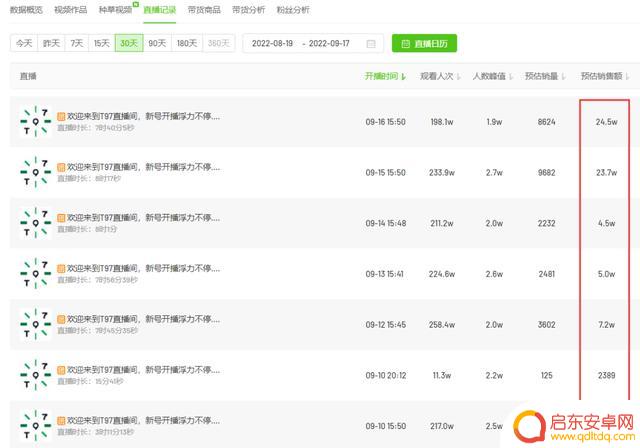Select the 15天 range option

tap(102, 43)
